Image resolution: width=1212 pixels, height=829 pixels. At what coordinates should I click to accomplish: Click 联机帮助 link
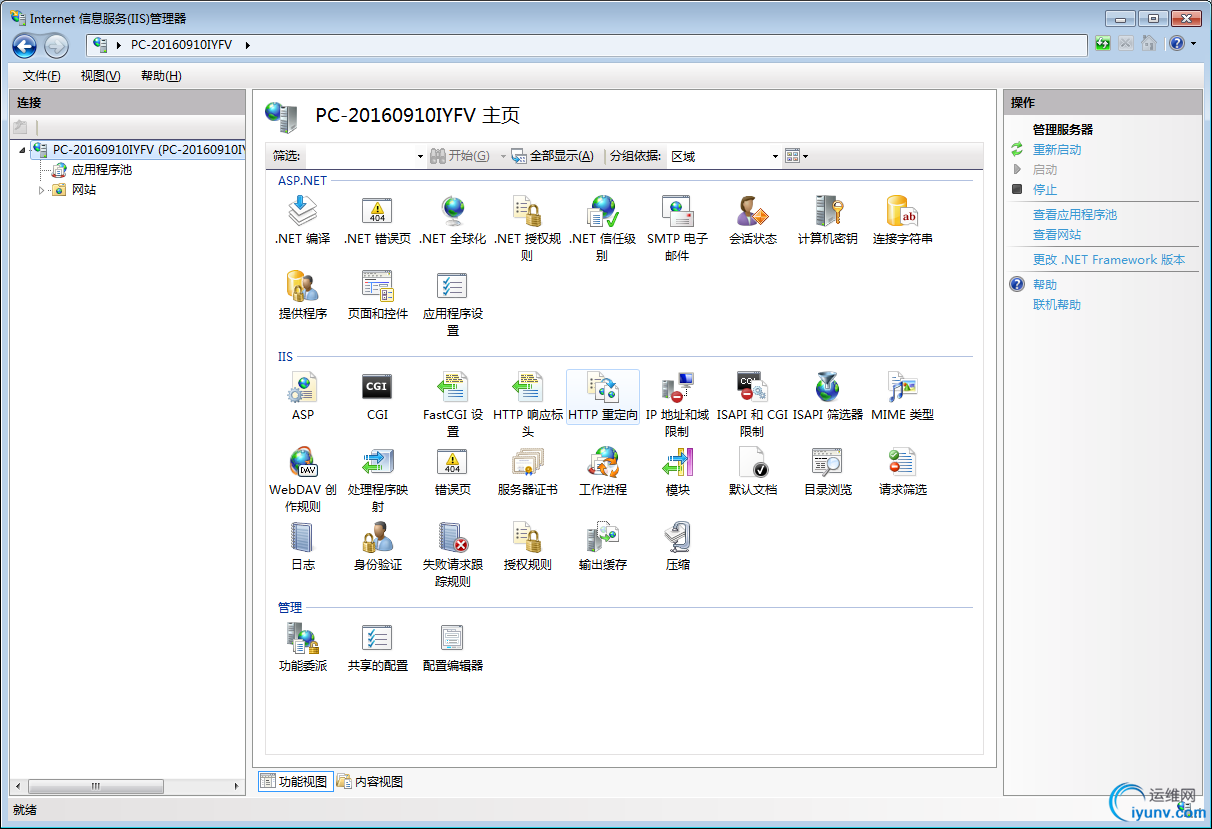pyautogui.click(x=1056, y=304)
